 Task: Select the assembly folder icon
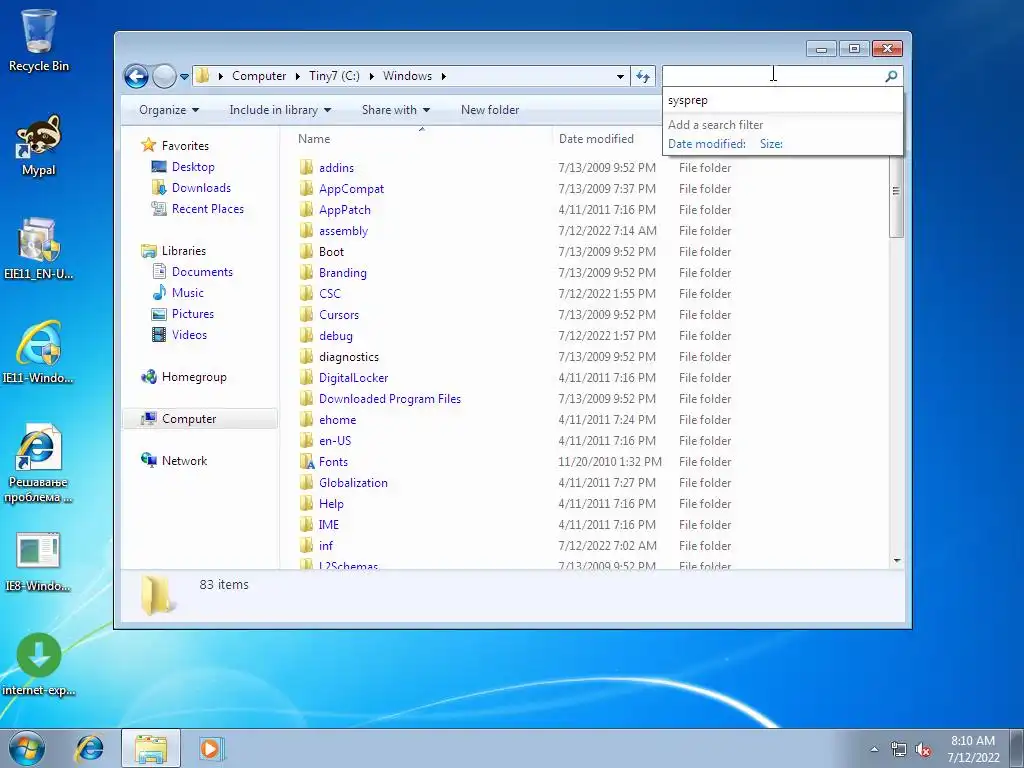(x=306, y=231)
